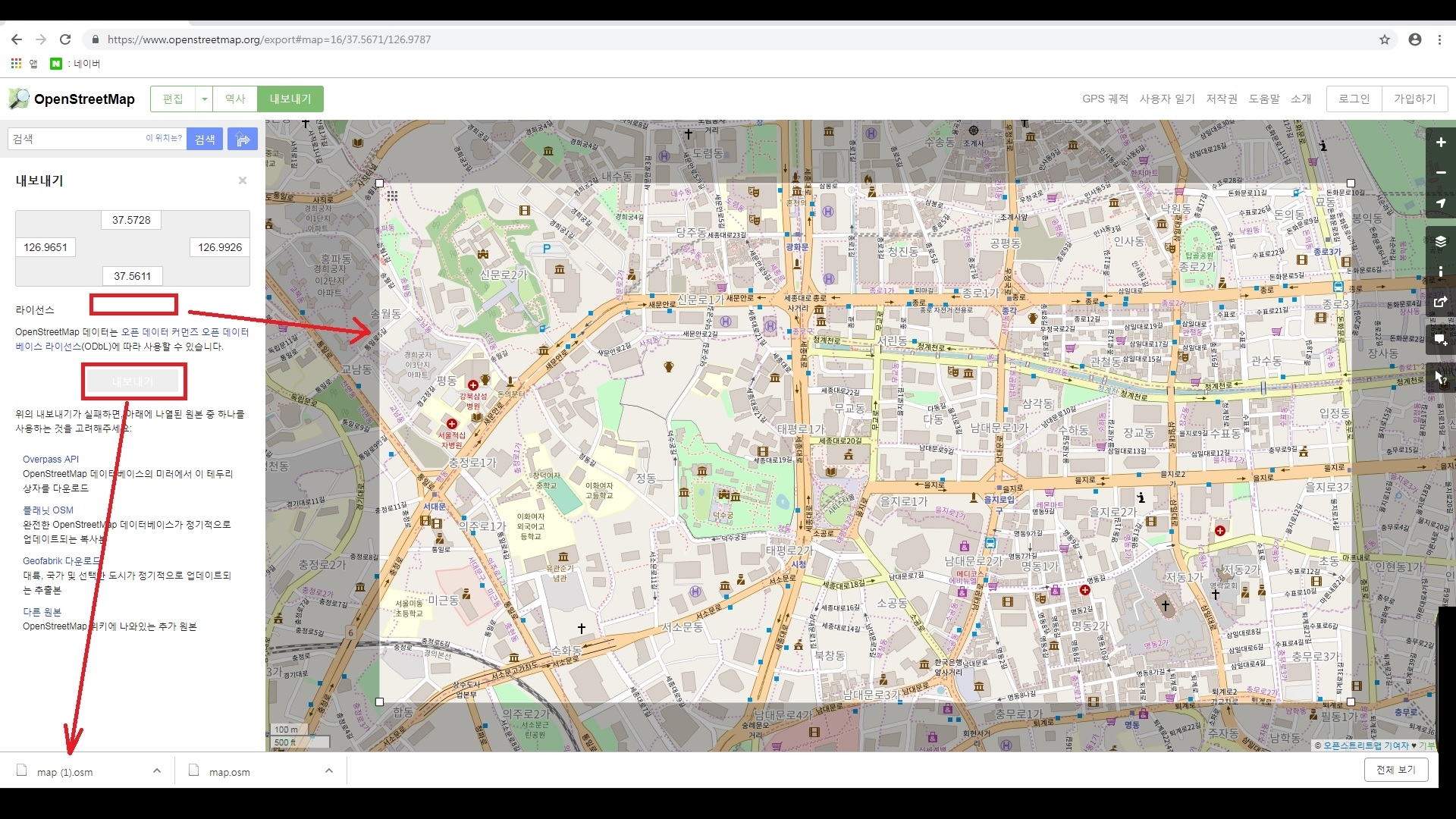Viewport: 1456px width, 819px height.
Task: Grab the selection box top-left handle
Action: (380, 184)
